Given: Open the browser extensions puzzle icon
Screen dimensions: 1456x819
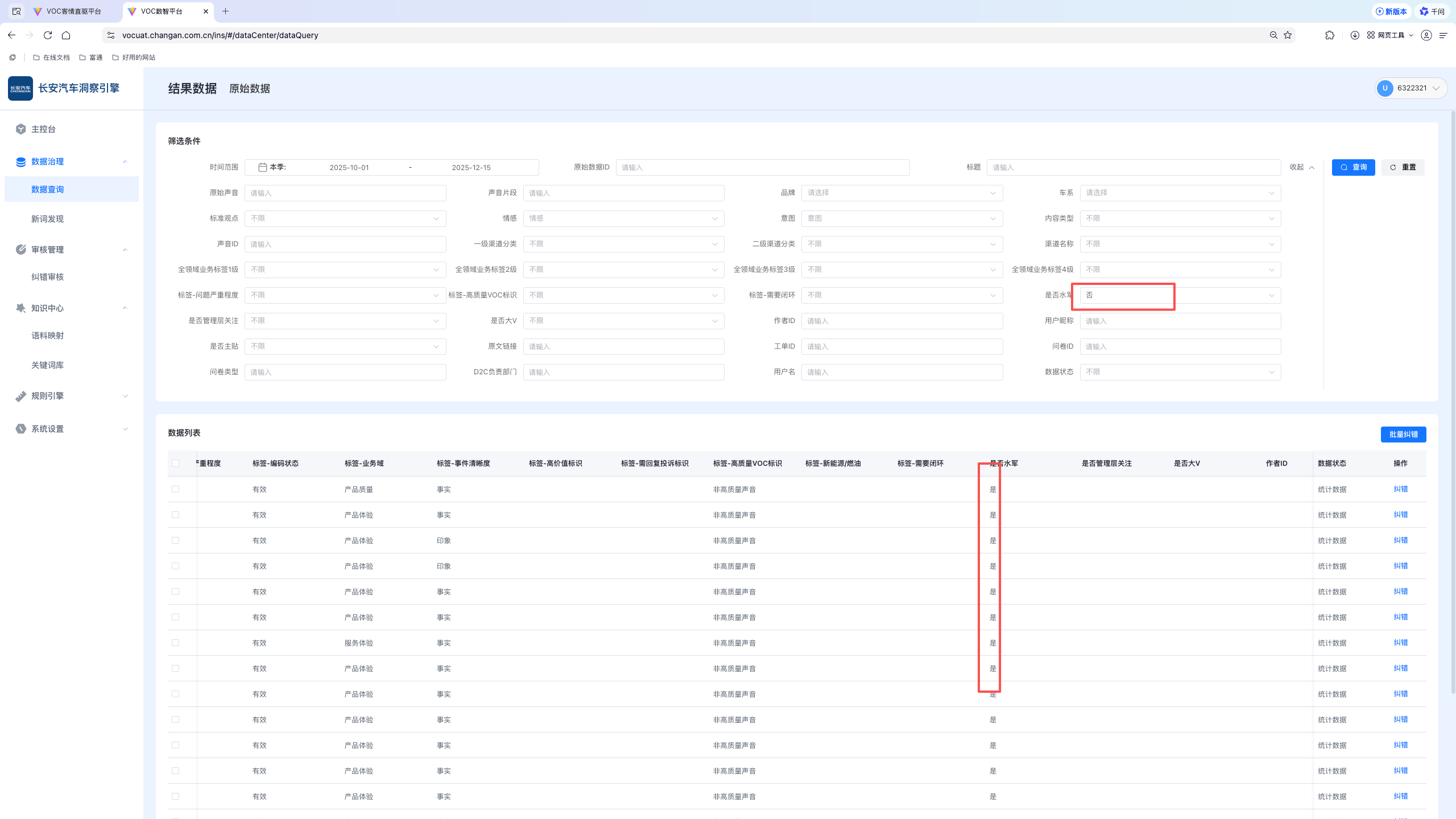Looking at the screenshot, I should point(1330,35).
